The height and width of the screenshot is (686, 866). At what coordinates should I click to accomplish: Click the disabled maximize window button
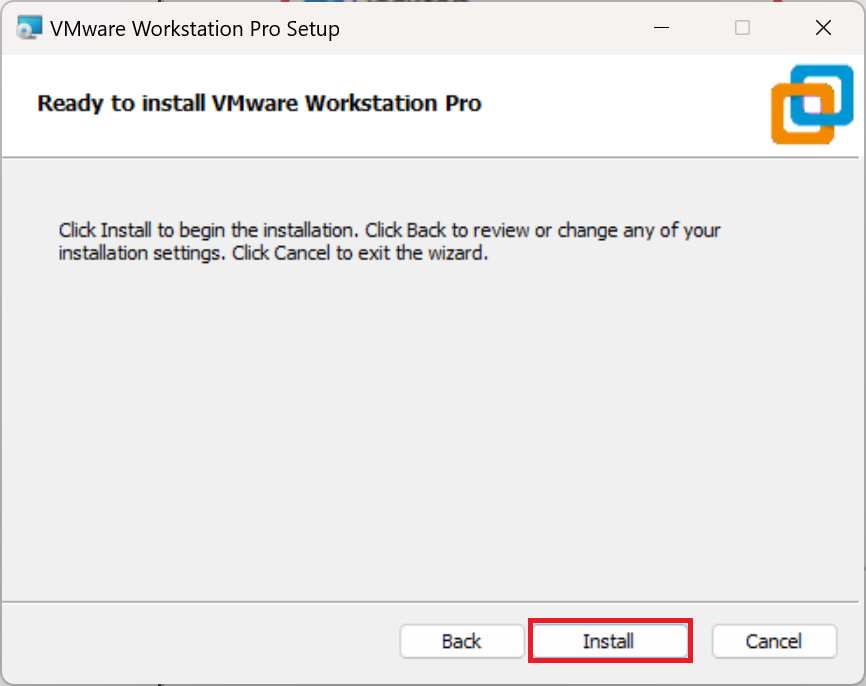(x=742, y=28)
